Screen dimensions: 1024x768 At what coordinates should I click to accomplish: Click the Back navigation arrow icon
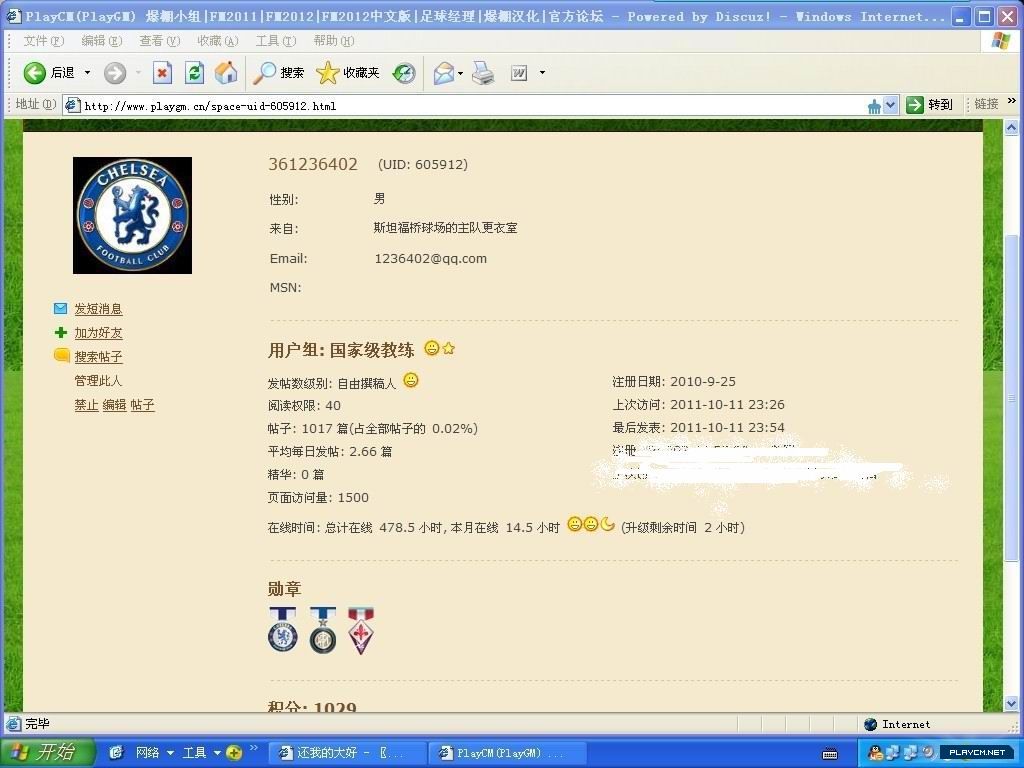coord(35,73)
